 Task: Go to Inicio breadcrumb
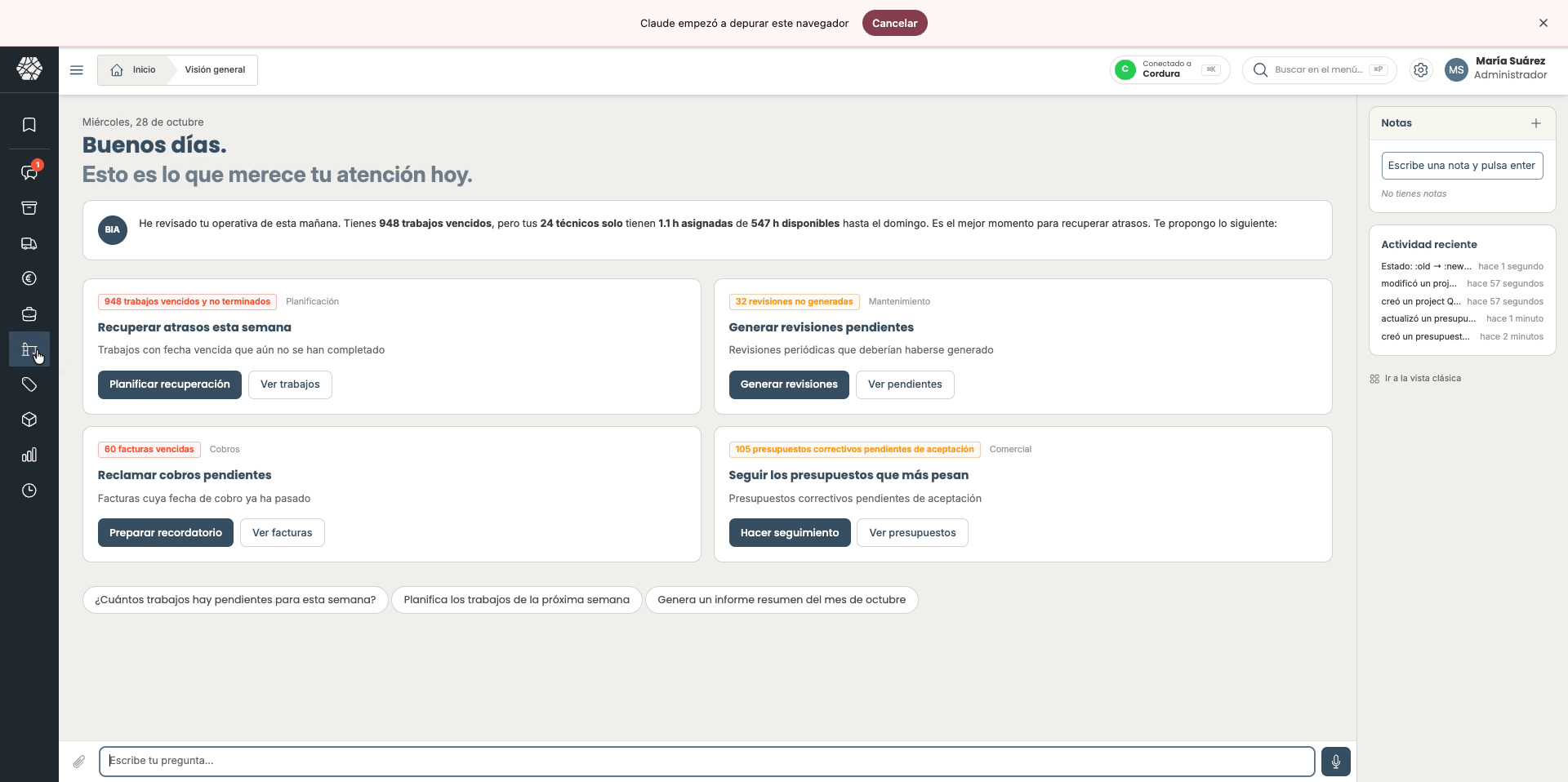(133, 70)
